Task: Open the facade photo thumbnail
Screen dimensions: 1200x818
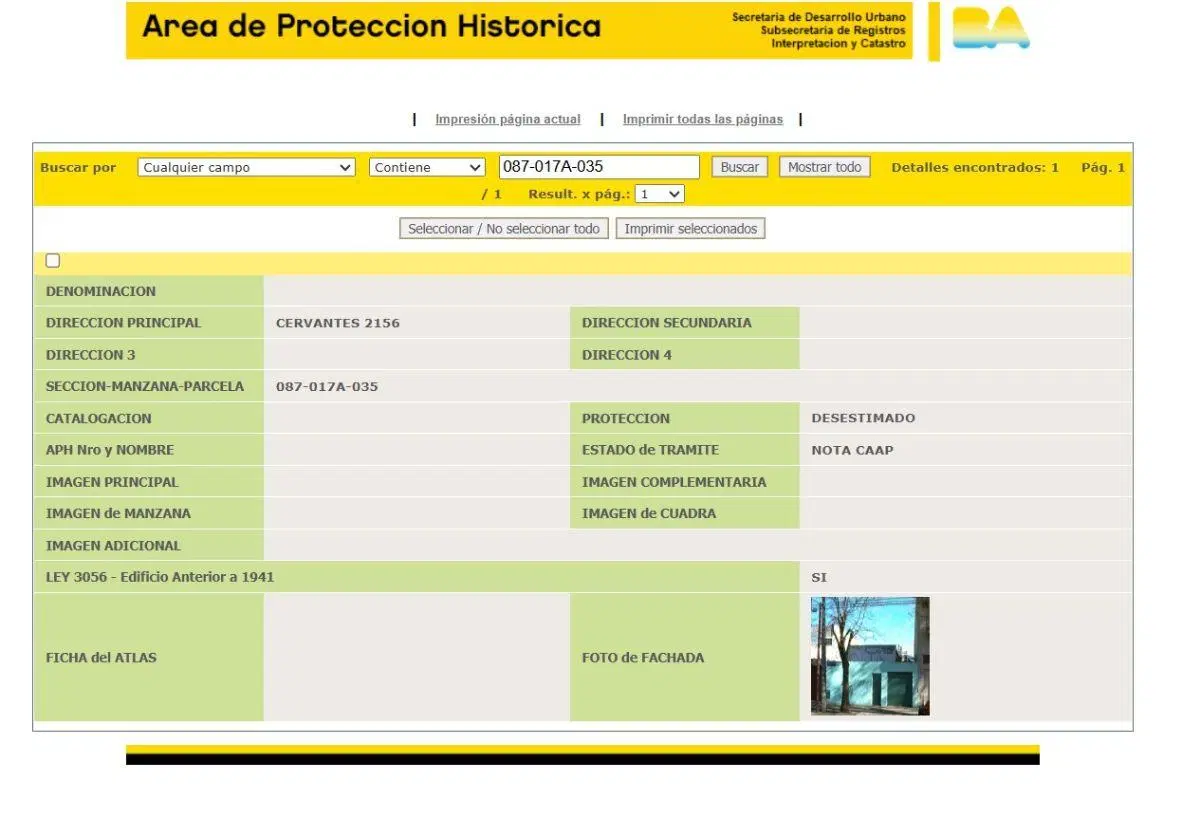Action: tap(870, 656)
